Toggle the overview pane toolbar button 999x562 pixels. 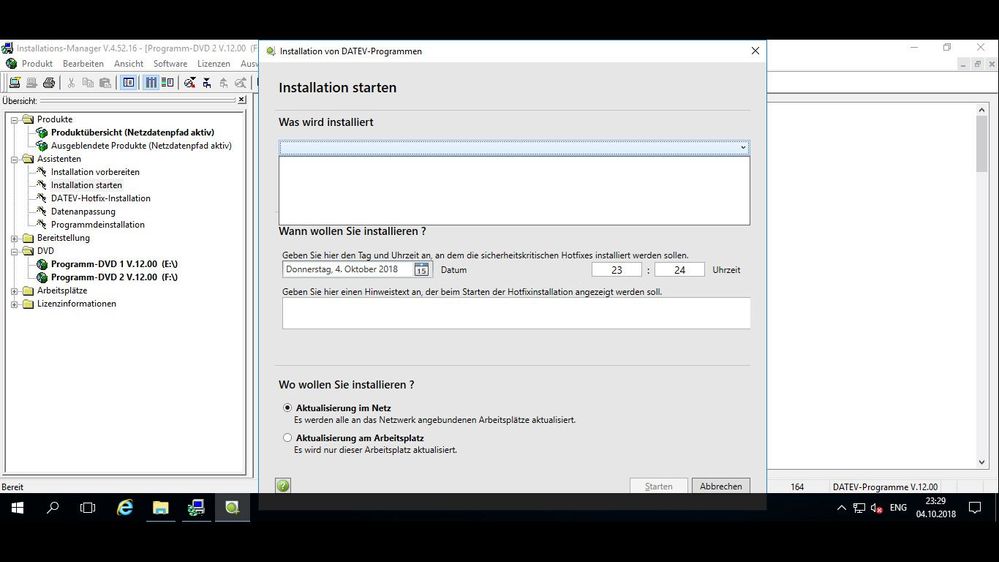pyautogui.click(x=129, y=83)
